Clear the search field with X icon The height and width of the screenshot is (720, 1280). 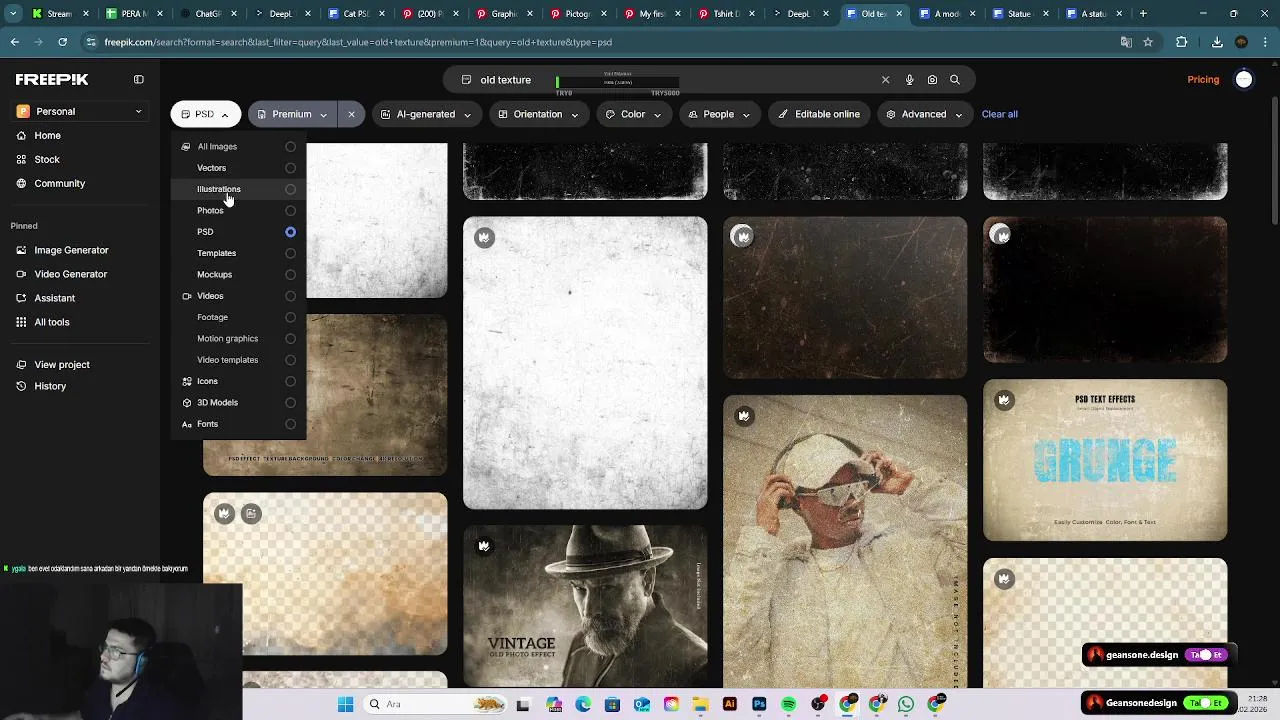tap(885, 80)
